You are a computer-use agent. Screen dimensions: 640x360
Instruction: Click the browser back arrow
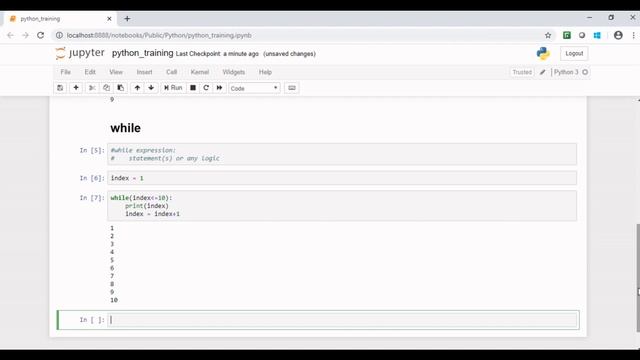click(x=10, y=36)
